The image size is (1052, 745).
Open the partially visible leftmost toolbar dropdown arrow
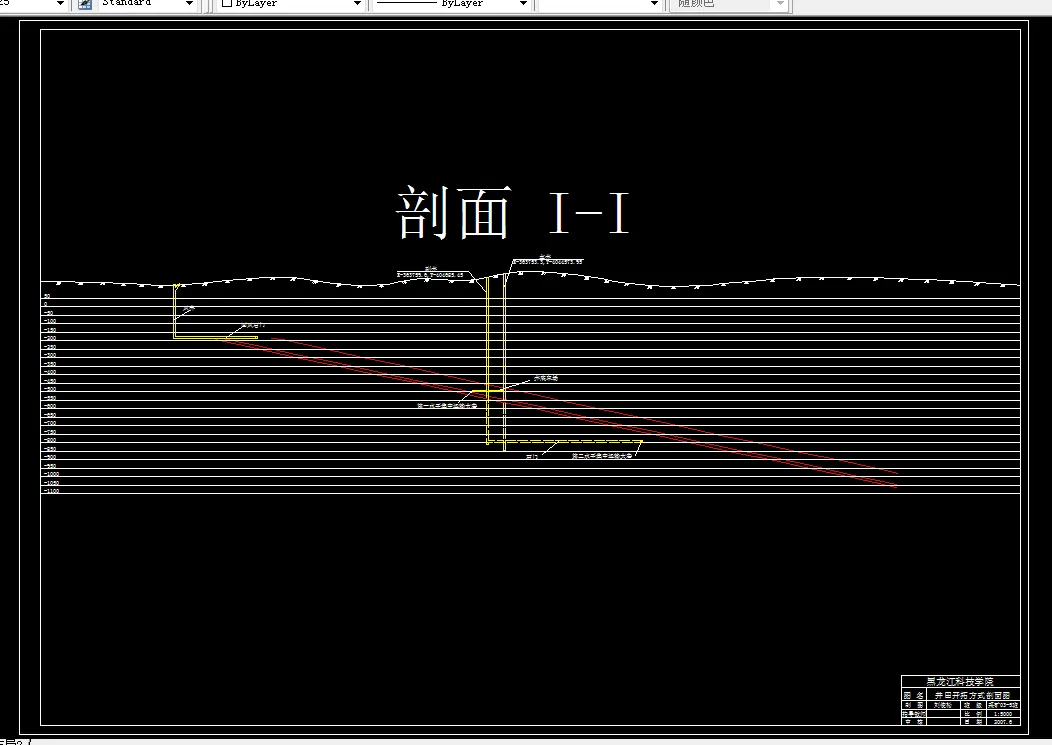click(x=60, y=3)
